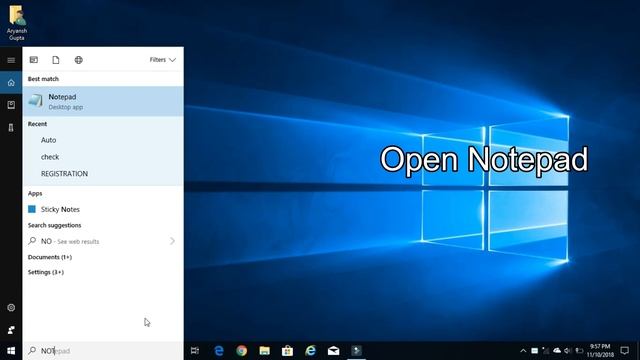
Task: Launch Google Chrome from the taskbar
Action: tap(242, 351)
